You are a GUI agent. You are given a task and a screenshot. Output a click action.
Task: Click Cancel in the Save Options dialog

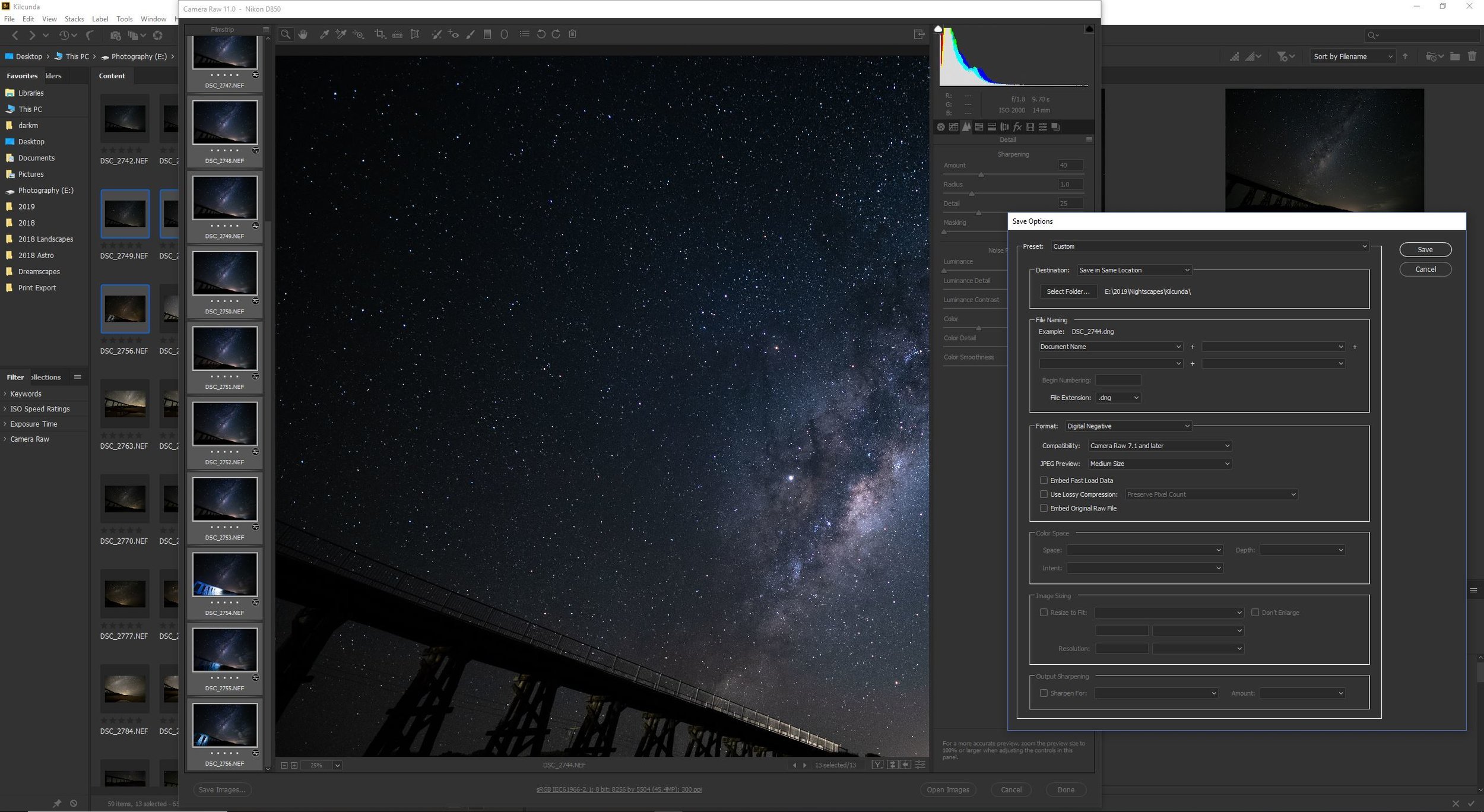[x=1425, y=269]
